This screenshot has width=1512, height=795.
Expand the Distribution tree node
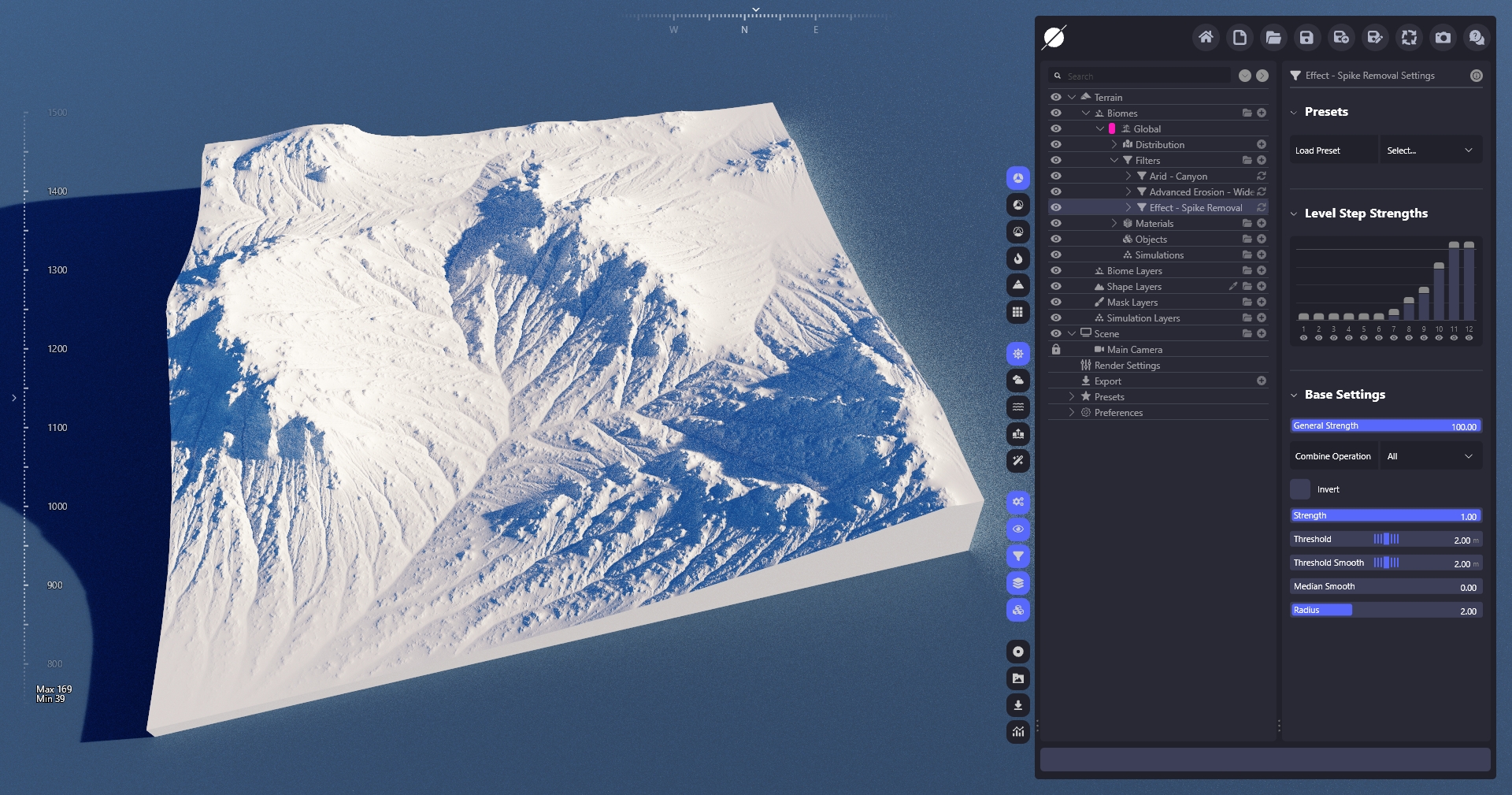1114,145
